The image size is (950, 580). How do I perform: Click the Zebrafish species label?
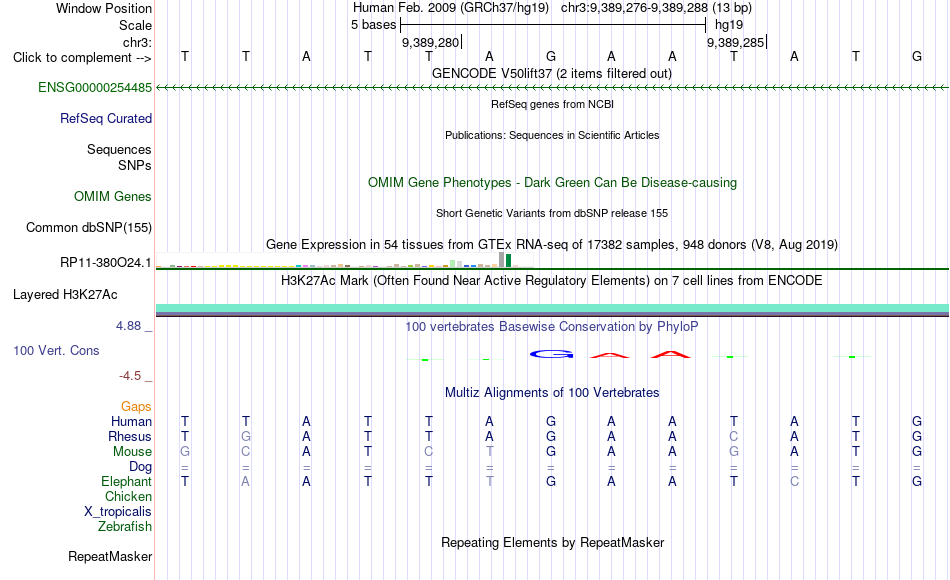click(125, 526)
